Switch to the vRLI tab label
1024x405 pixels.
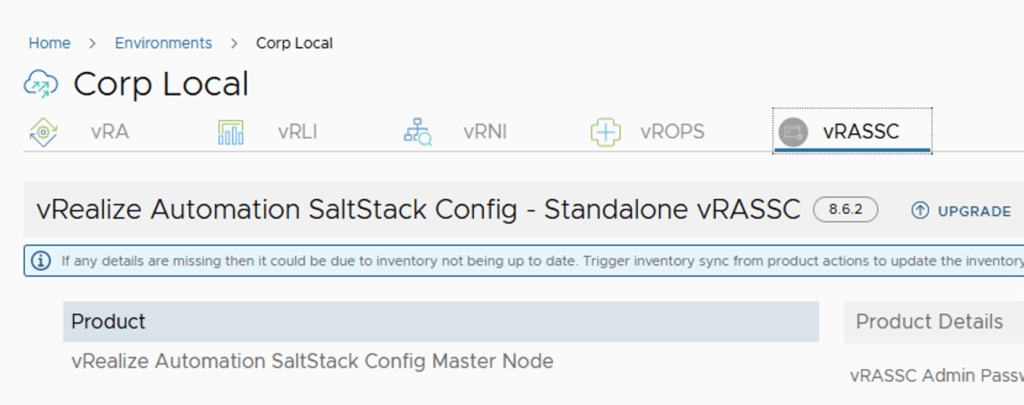click(x=297, y=132)
